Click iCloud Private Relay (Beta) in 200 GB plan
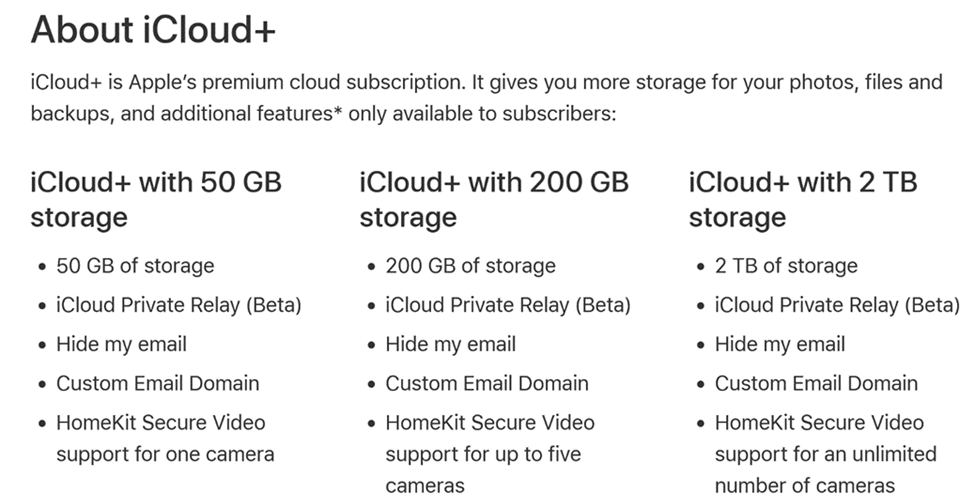 (508, 305)
